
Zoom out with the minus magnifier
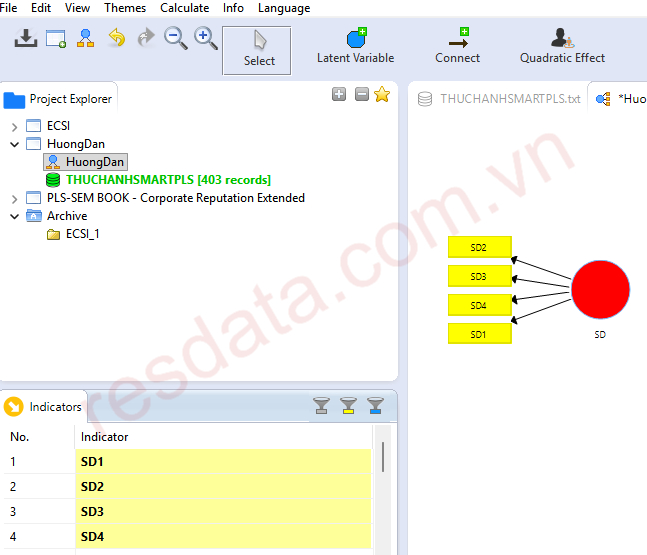176,39
